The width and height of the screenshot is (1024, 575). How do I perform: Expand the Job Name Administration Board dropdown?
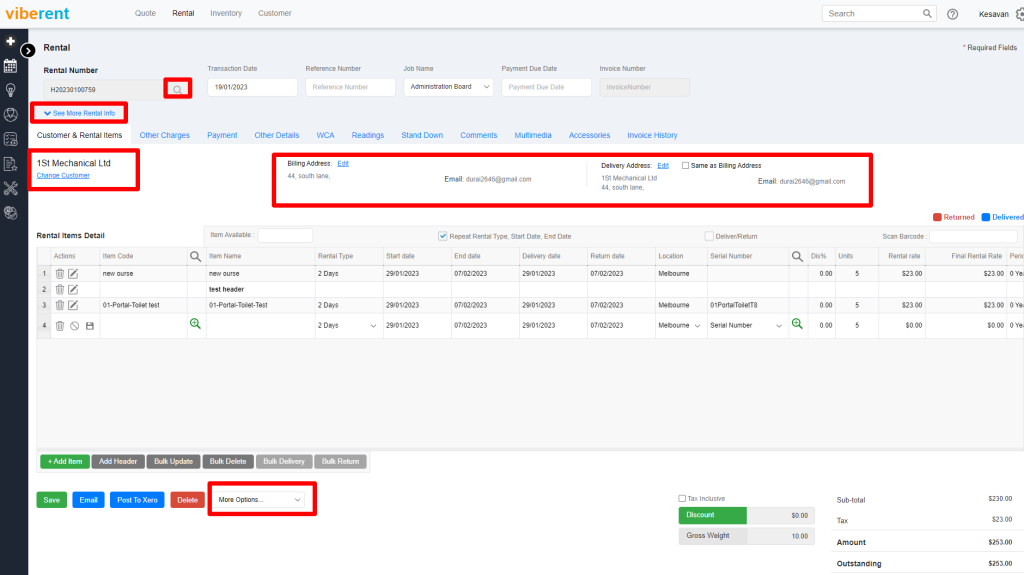pyautogui.click(x=449, y=87)
